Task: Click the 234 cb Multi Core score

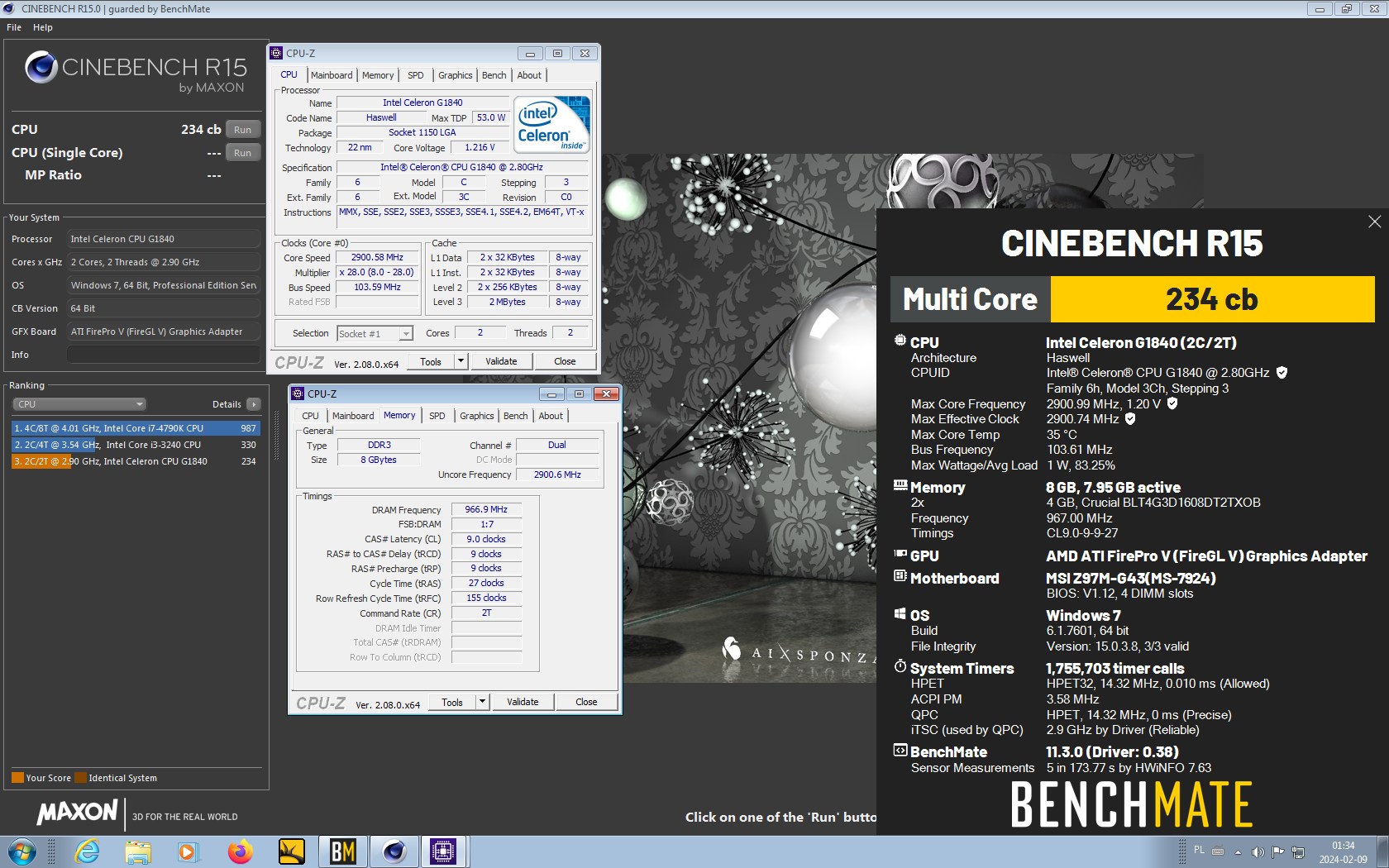Action: point(1212,298)
